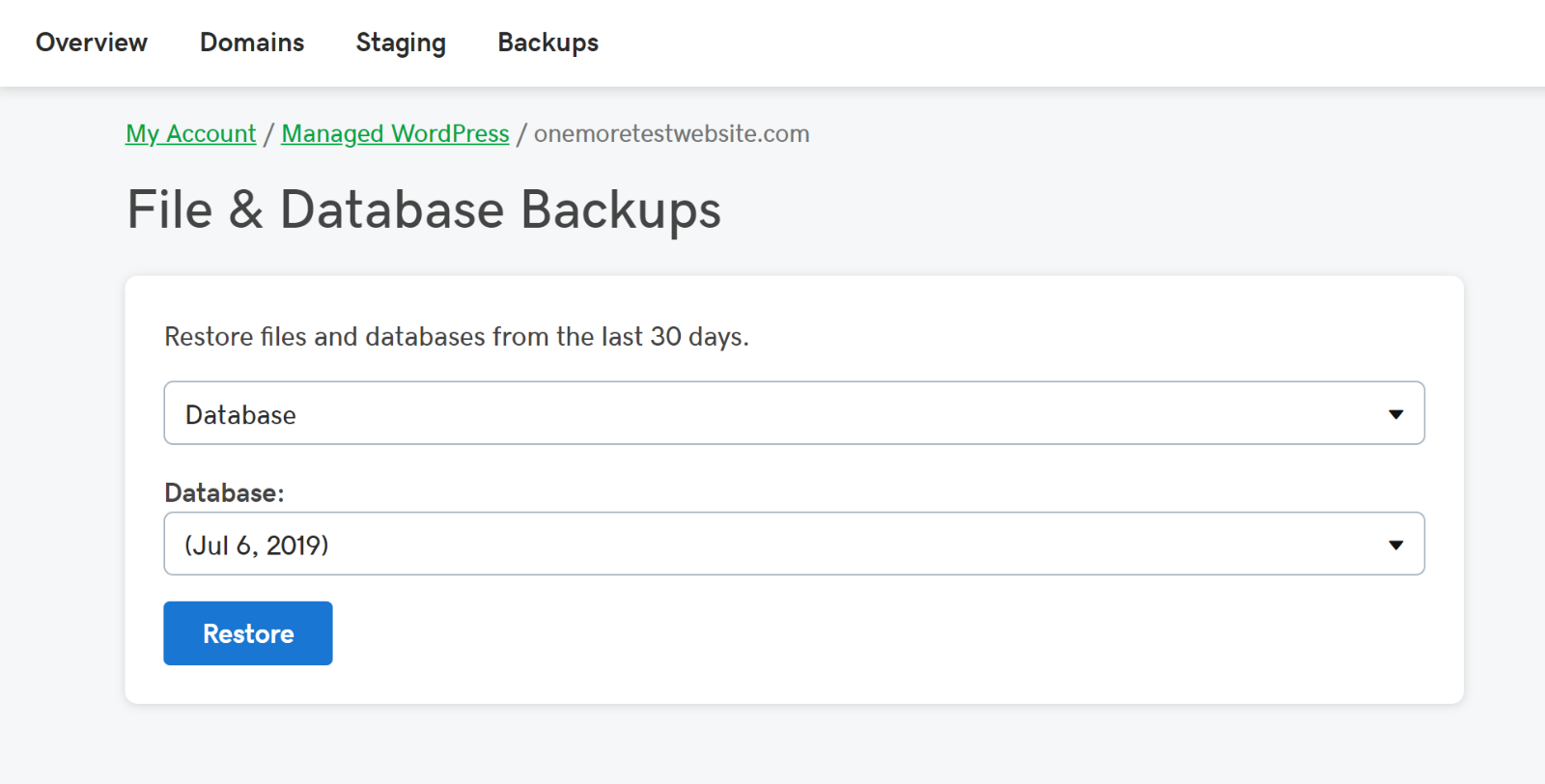Go to the Staging tab
Screen dimensions: 1545x784
(401, 43)
